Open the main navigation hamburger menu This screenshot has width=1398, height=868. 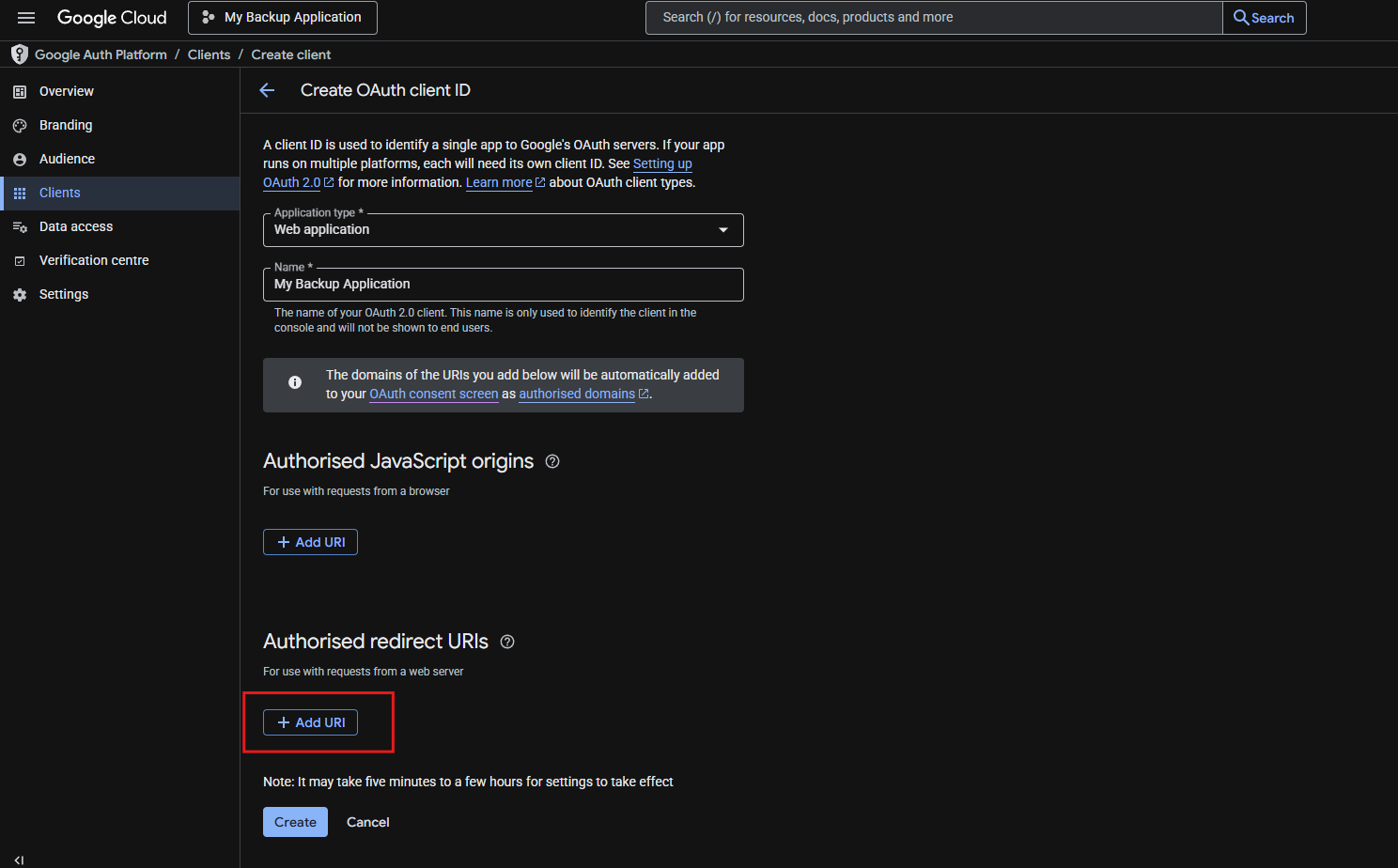point(26,18)
